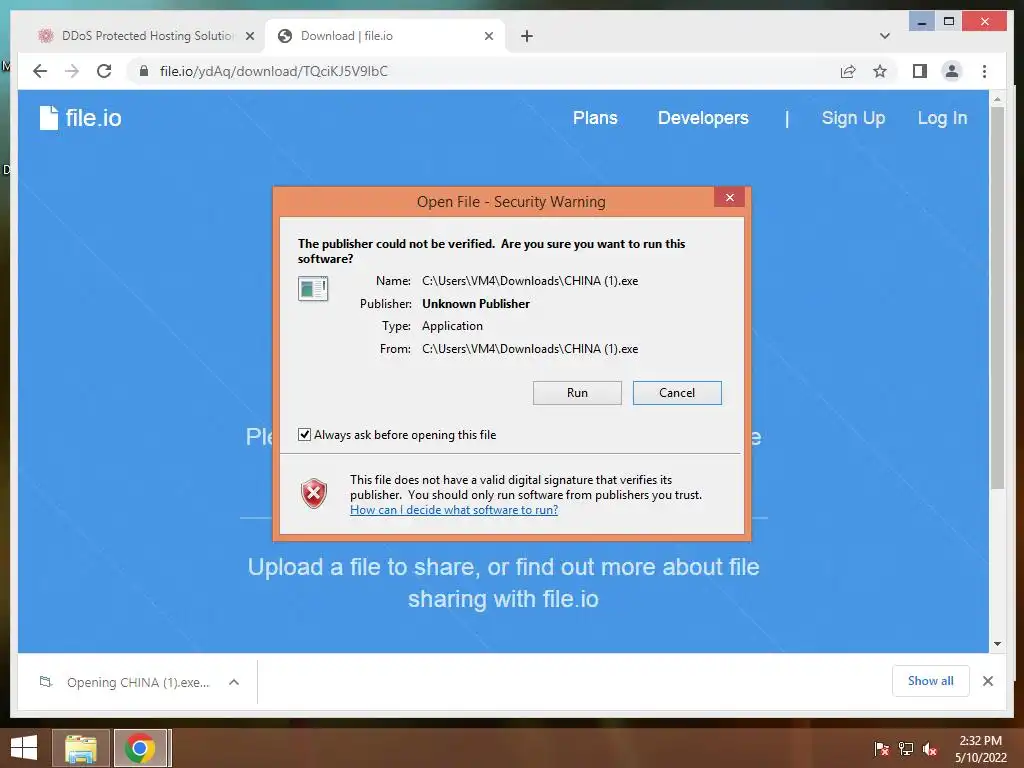Open File Explorer from taskbar

tap(81, 748)
